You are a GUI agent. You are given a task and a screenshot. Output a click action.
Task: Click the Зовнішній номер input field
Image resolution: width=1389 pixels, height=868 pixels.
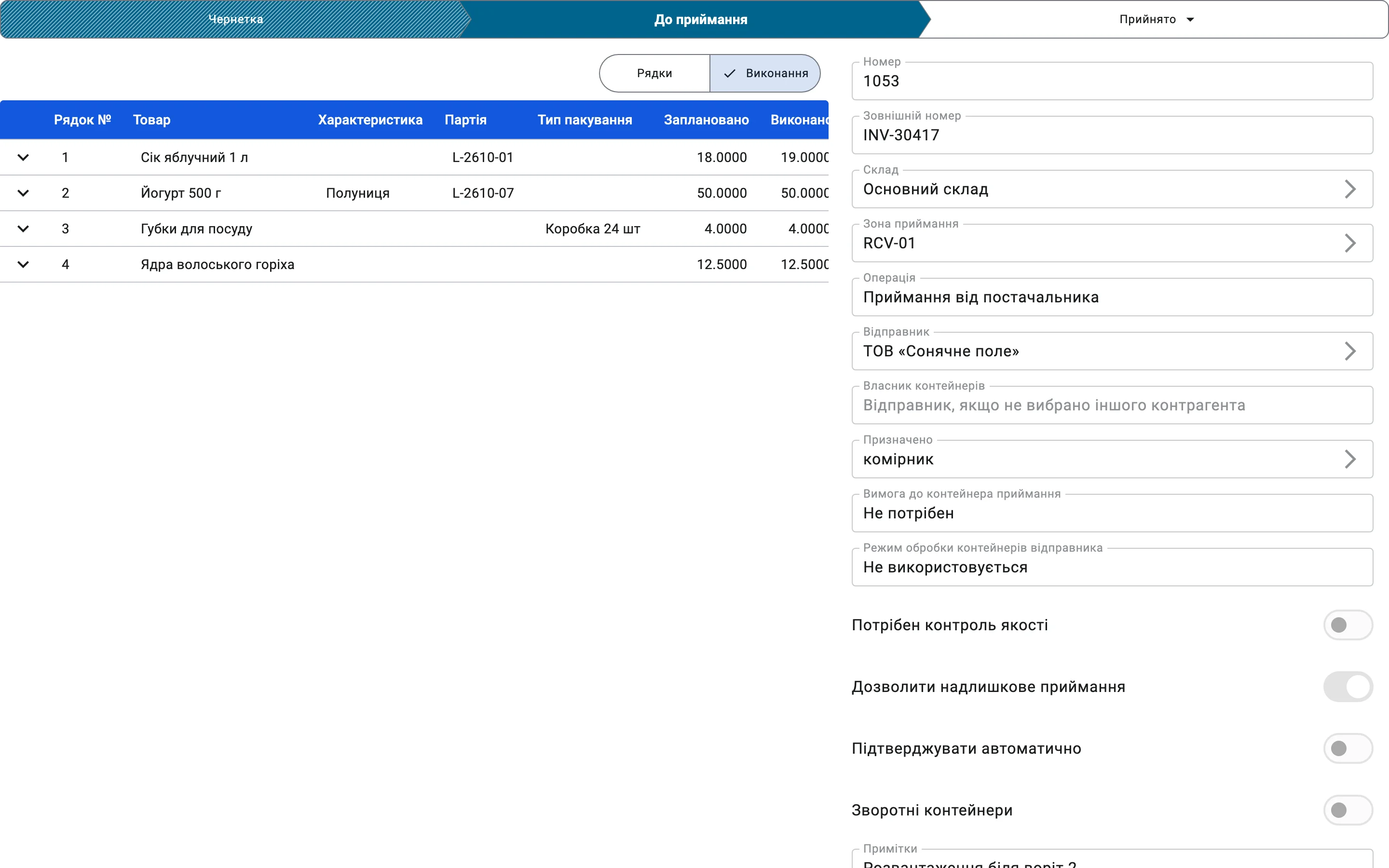(x=1112, y=135)
